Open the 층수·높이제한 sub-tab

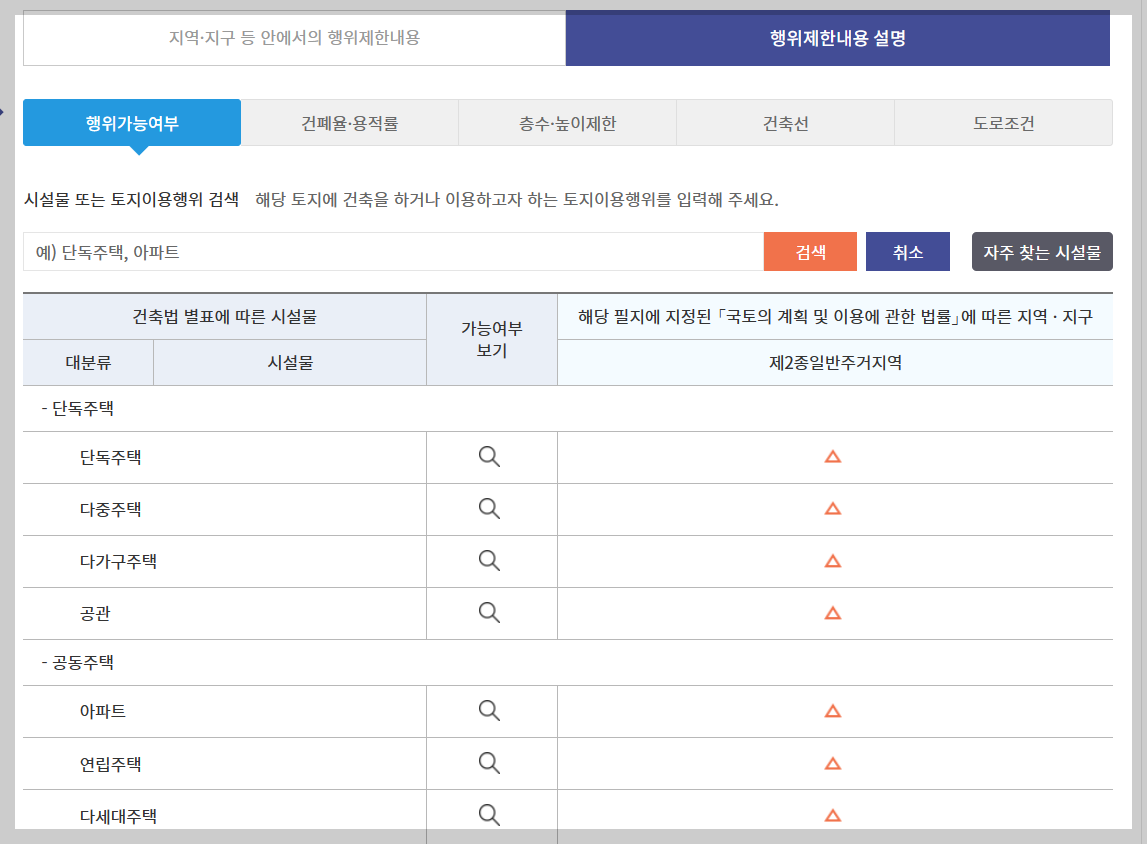pyautogui.click(x=568, y=123)
